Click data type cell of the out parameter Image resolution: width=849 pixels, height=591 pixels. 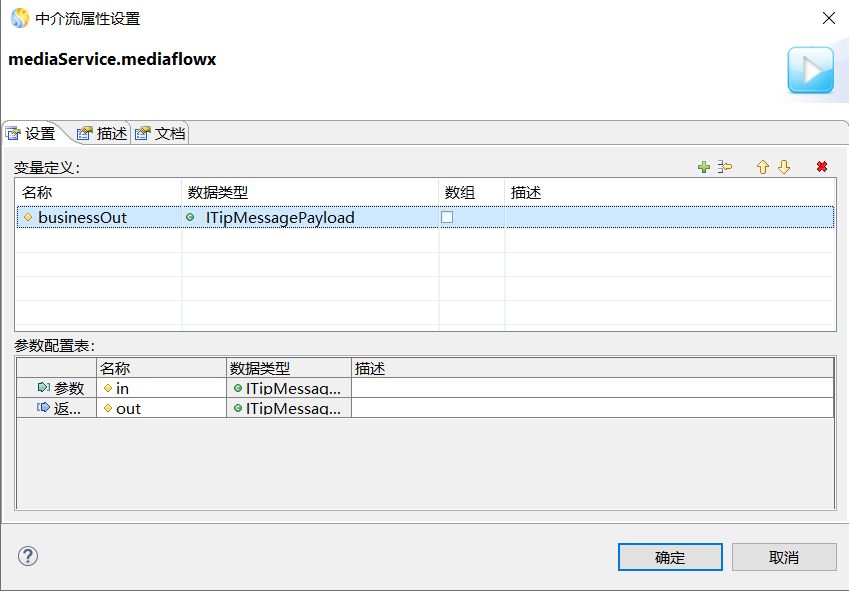tap(288, 408)
